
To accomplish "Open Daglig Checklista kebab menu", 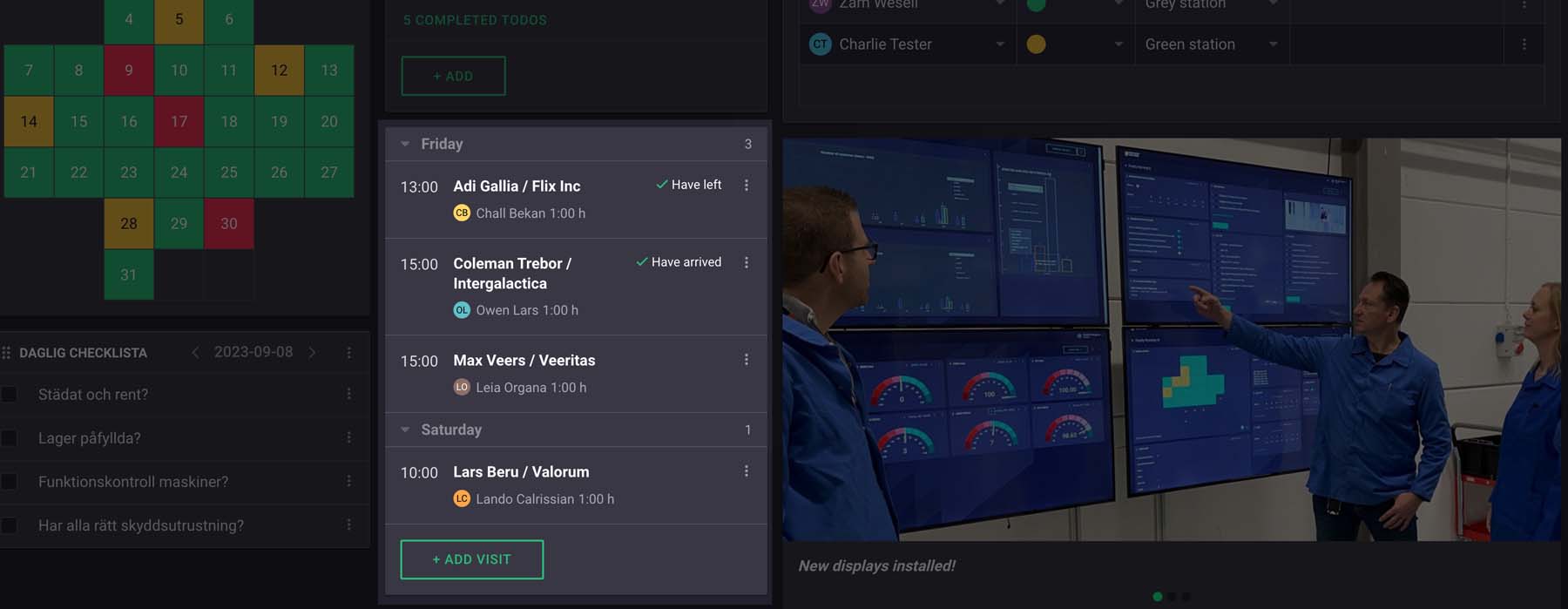I will pyautogui.click(x=349, y=353).
